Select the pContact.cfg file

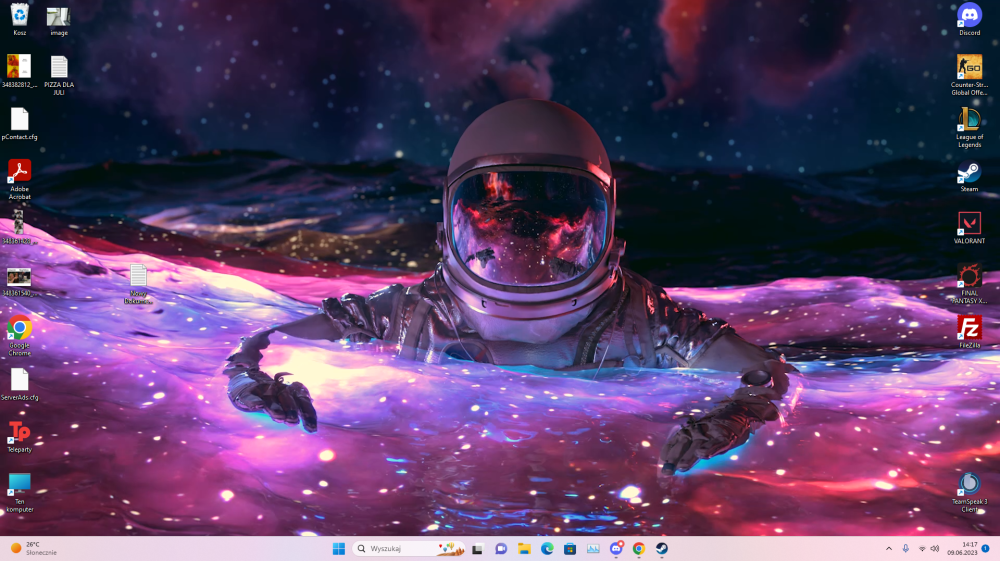(x=19, y=124)
